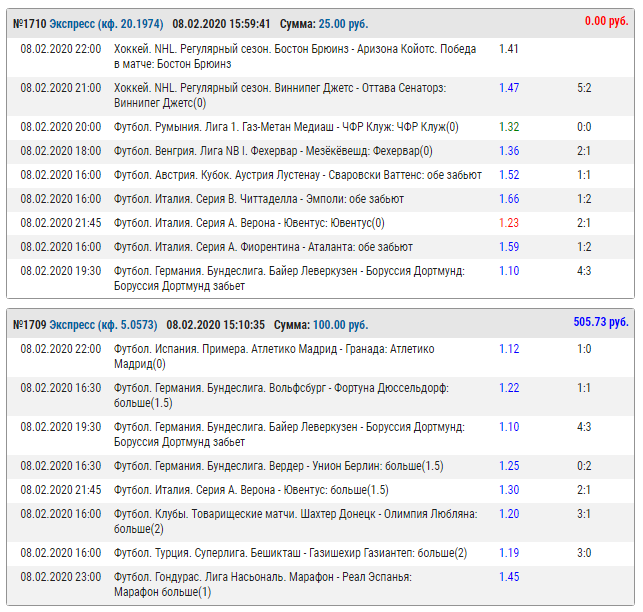Screen dimensions: 643x612
Task: Select score 3:0 of Бешикташ match
Action: point(584,553)
